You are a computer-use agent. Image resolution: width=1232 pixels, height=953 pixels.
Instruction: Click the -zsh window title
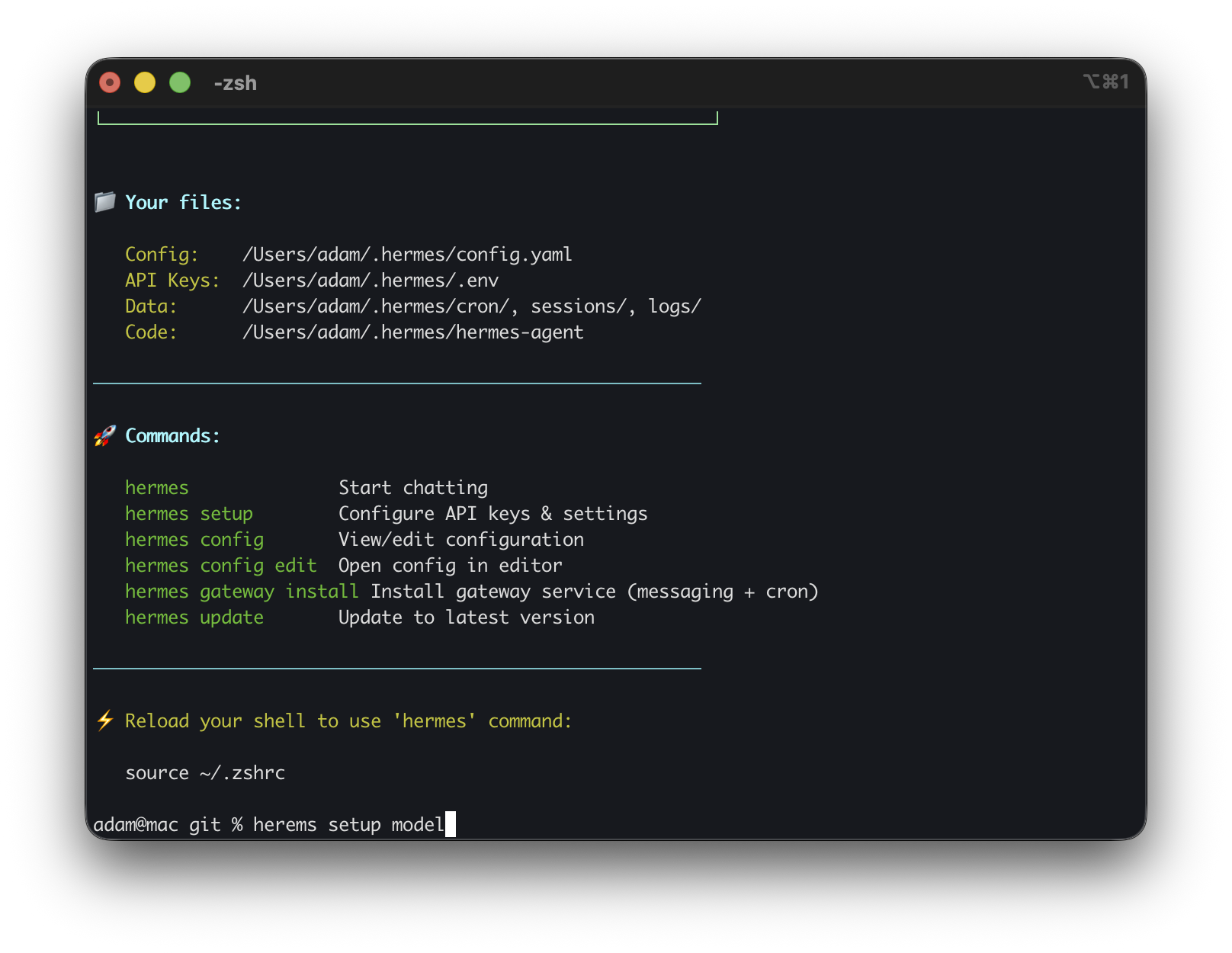pos(235,83)
